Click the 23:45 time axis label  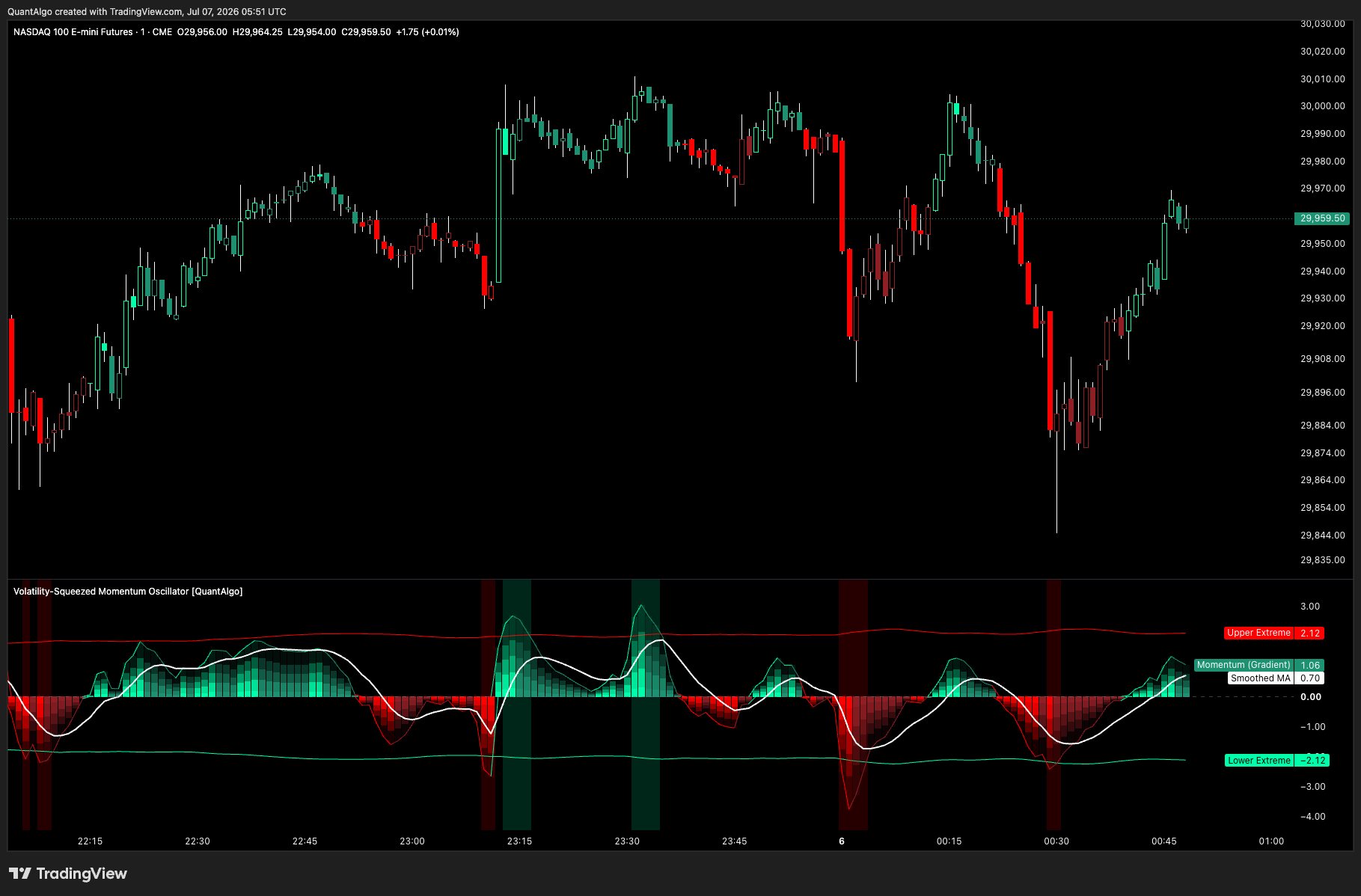(x=735, y=841)
